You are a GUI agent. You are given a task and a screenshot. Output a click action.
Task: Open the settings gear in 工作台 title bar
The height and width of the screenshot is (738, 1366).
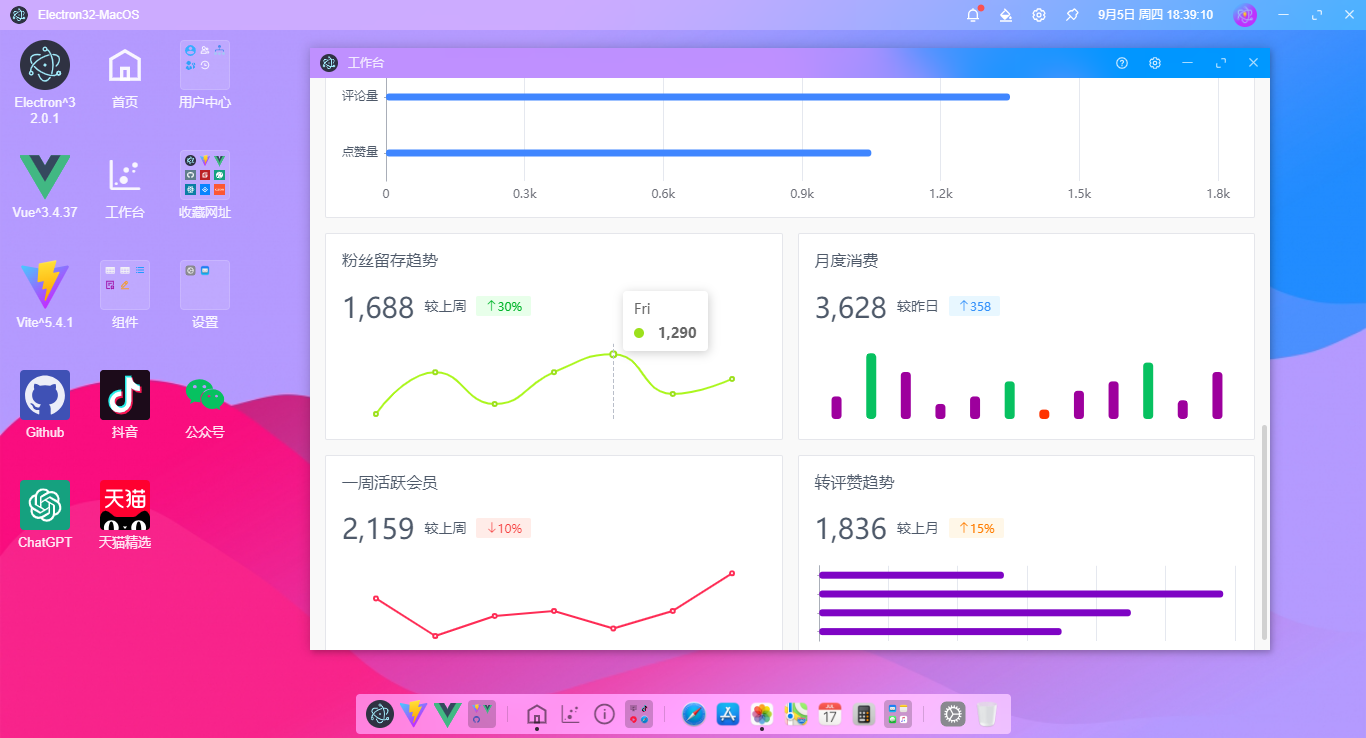pyautogui.click(x=1154, y=62)
